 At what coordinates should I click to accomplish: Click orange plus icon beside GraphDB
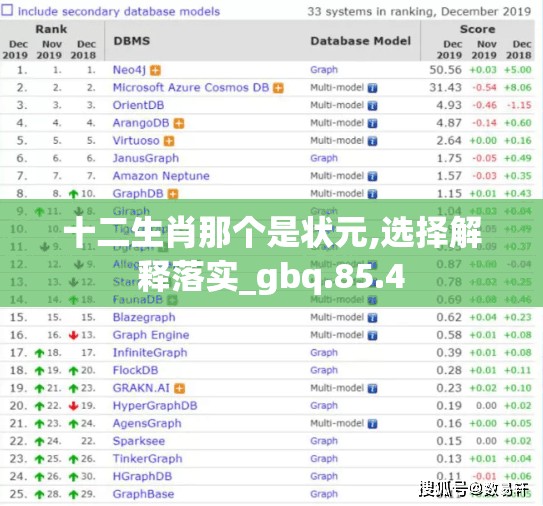coord(173,194)
